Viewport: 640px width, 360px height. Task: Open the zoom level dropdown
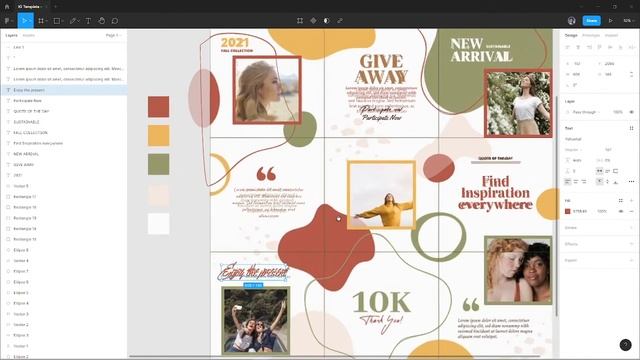pos(629,20)
